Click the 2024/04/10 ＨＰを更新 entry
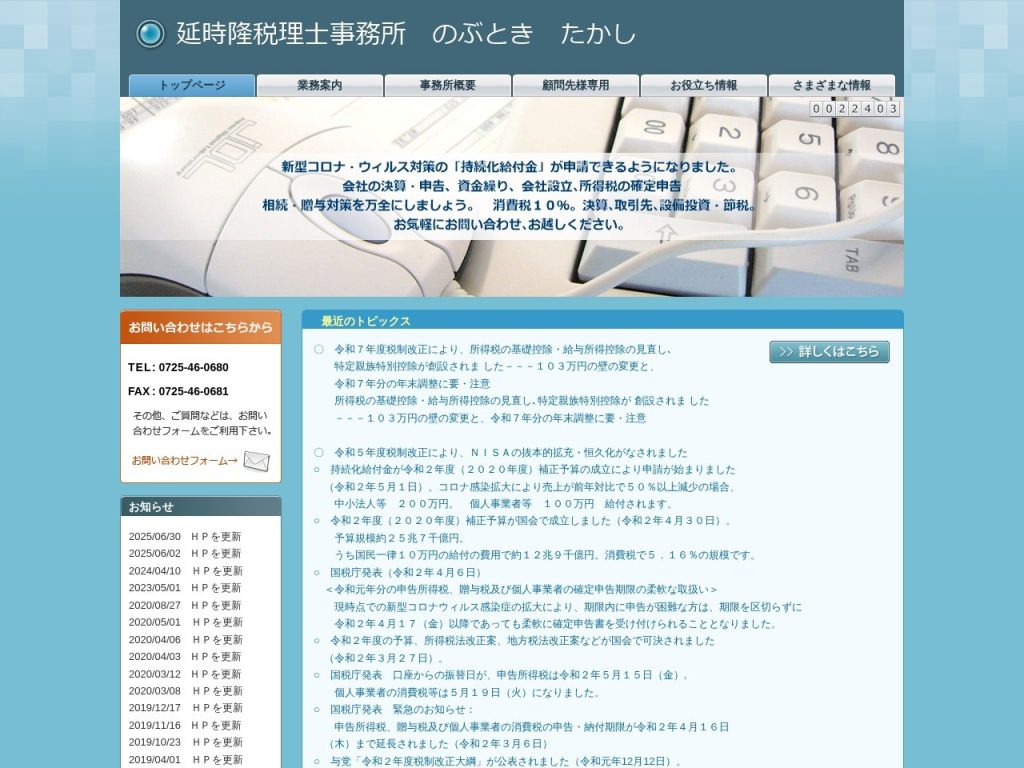 click(x=185, y=571)
